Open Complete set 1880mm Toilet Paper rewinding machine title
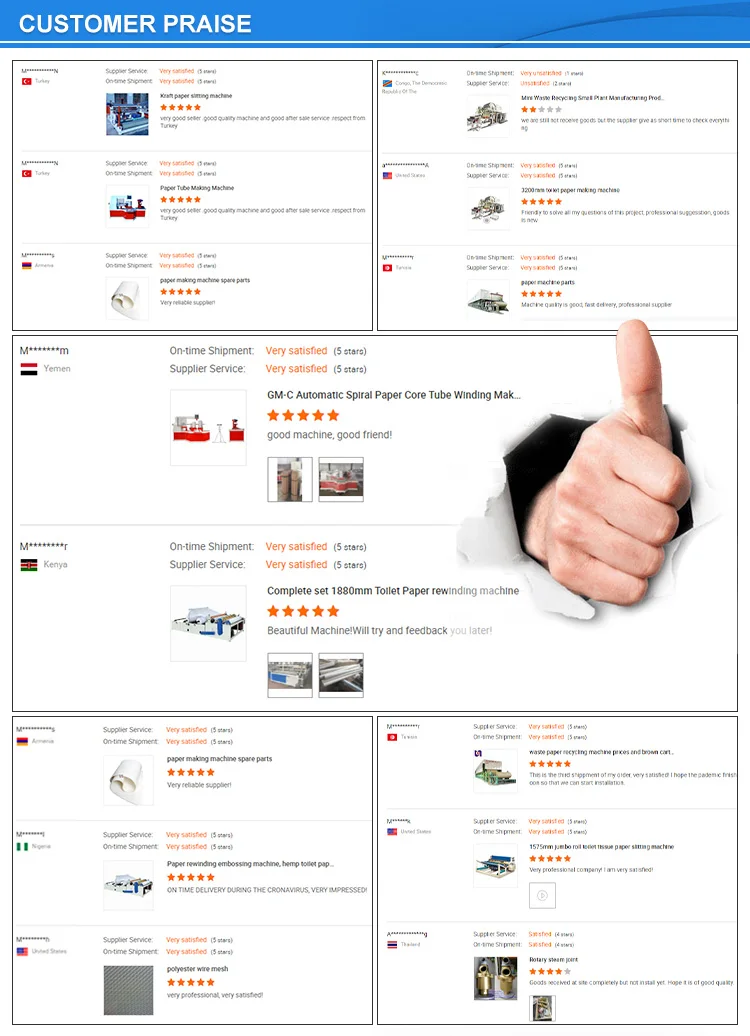Screen dimensions: 750x1036 [393, 591]
